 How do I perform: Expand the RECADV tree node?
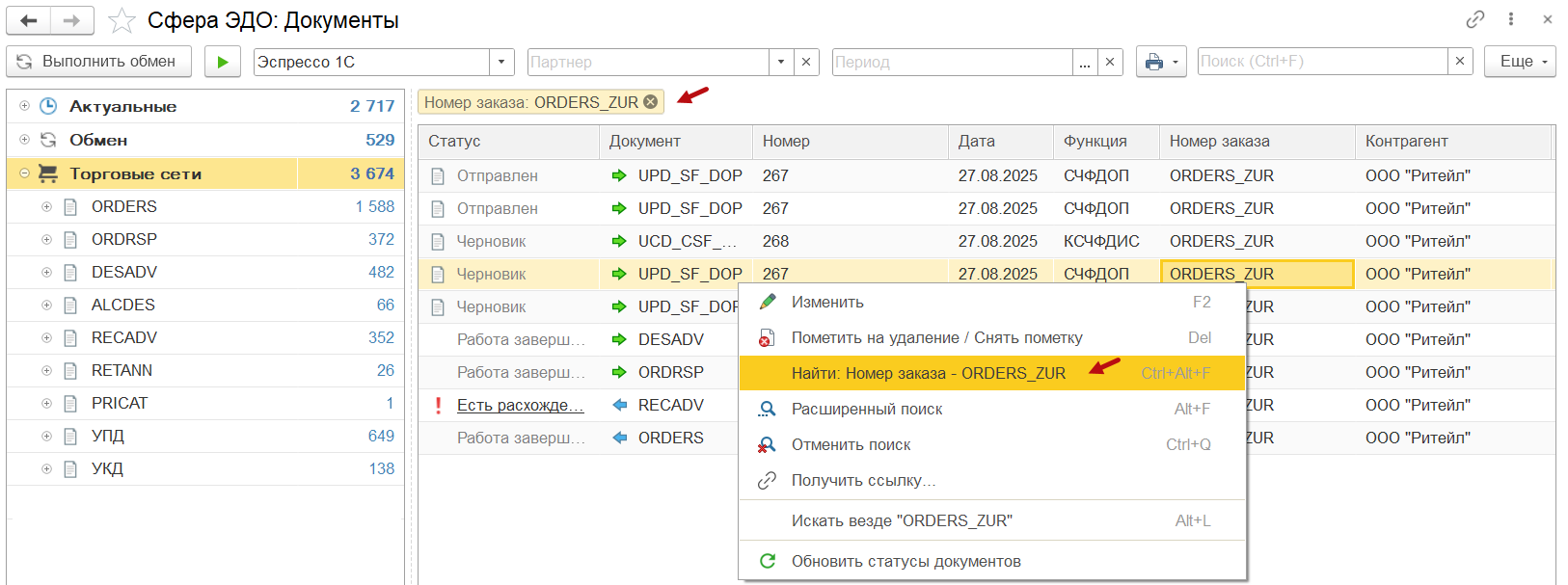click(x=46, y=337)
